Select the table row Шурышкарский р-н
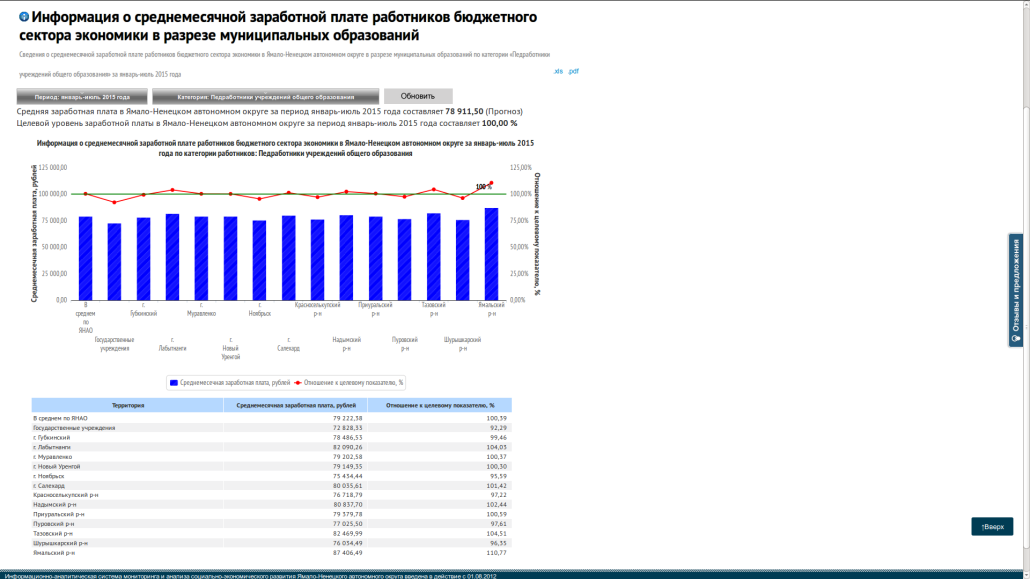The width and height of the screenshot is (1030, 579). coord(271,544)
